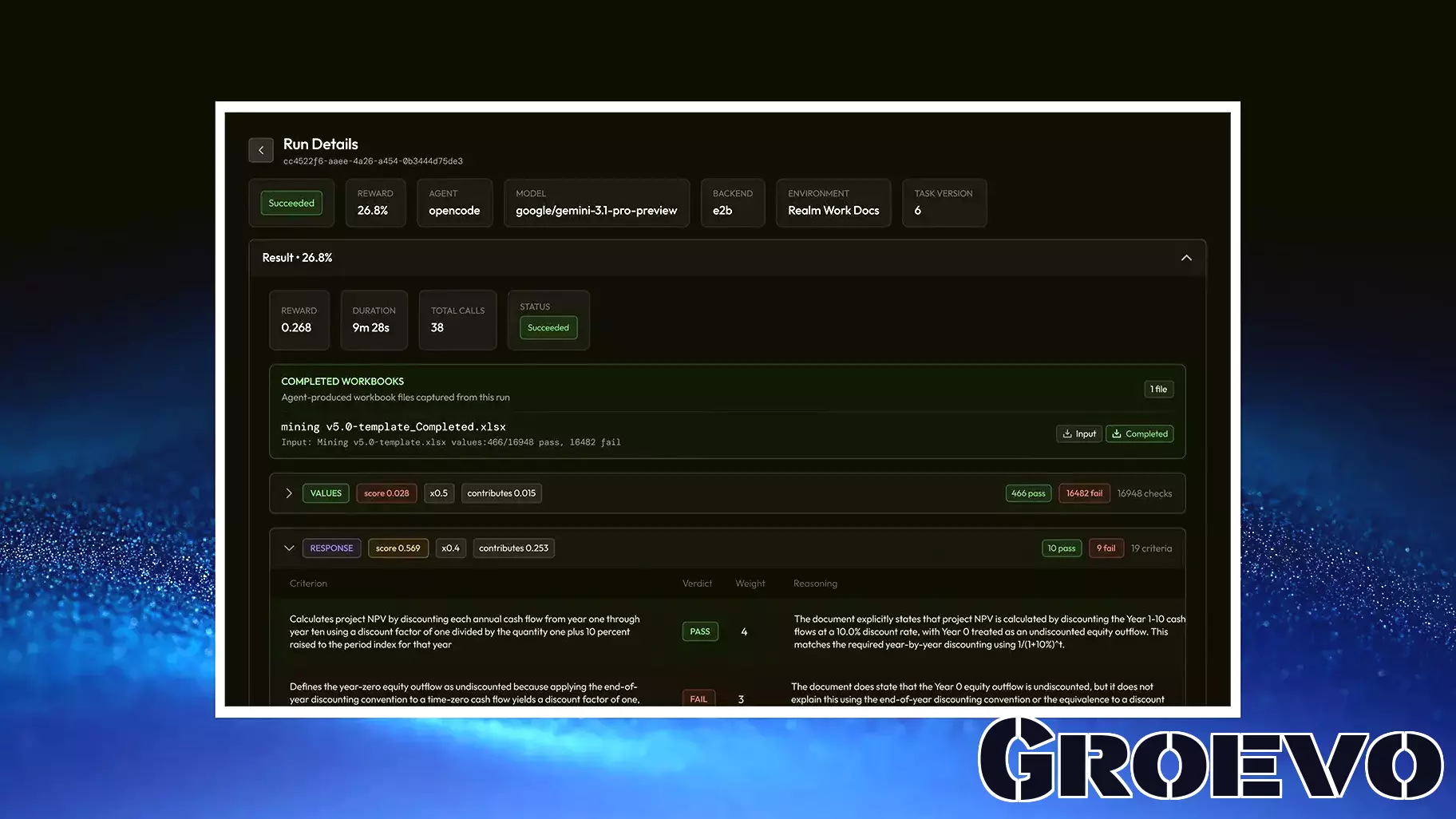Click the contributes 0.253 badge
This screenshot has width=1456, height=819.
click(x=513, y=548)
